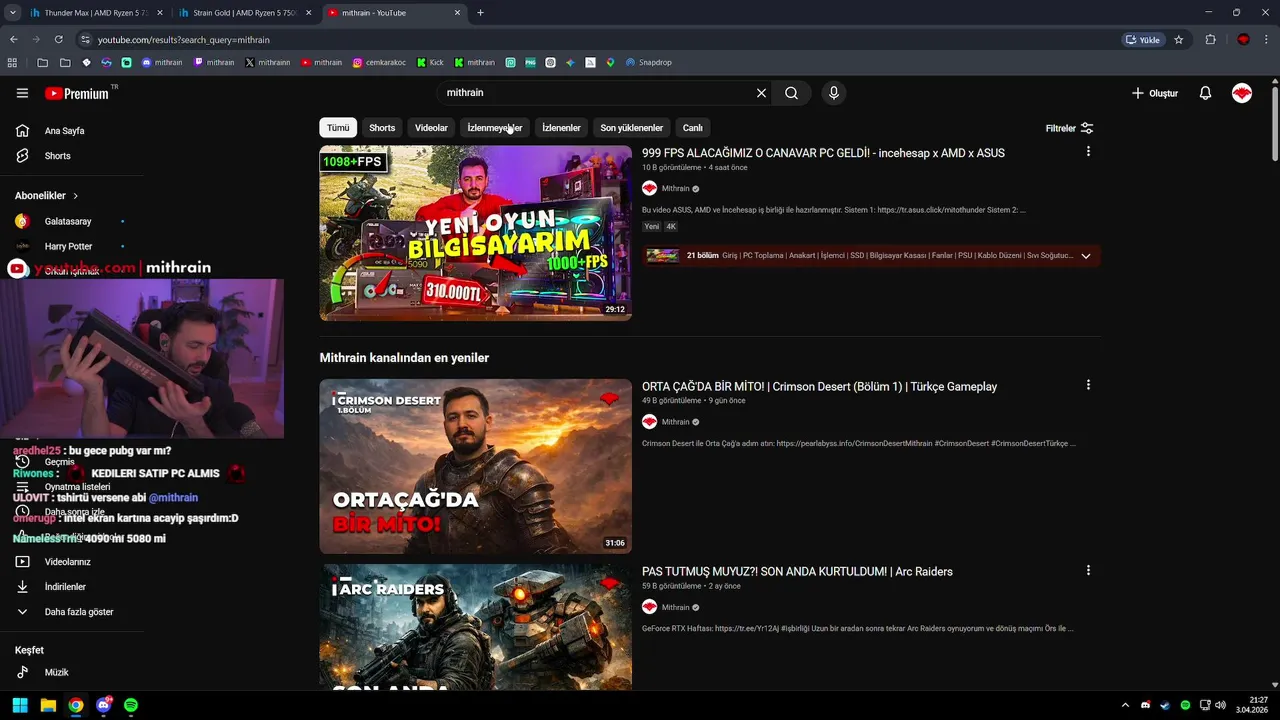
Task: Expand Abonelikler with its chevron
Action: coord(75,196)
